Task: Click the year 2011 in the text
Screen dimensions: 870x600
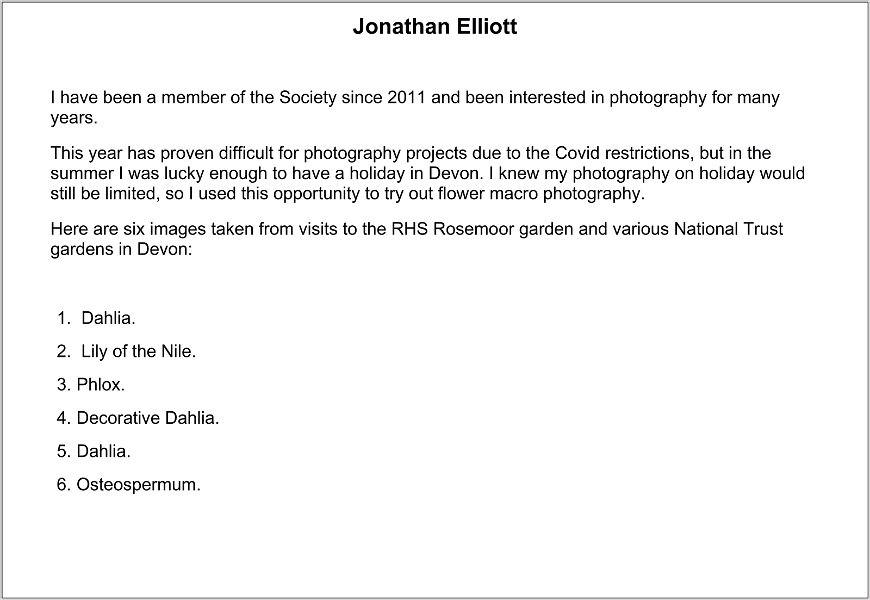Action: pyautogui.click(x=406, y=98)
